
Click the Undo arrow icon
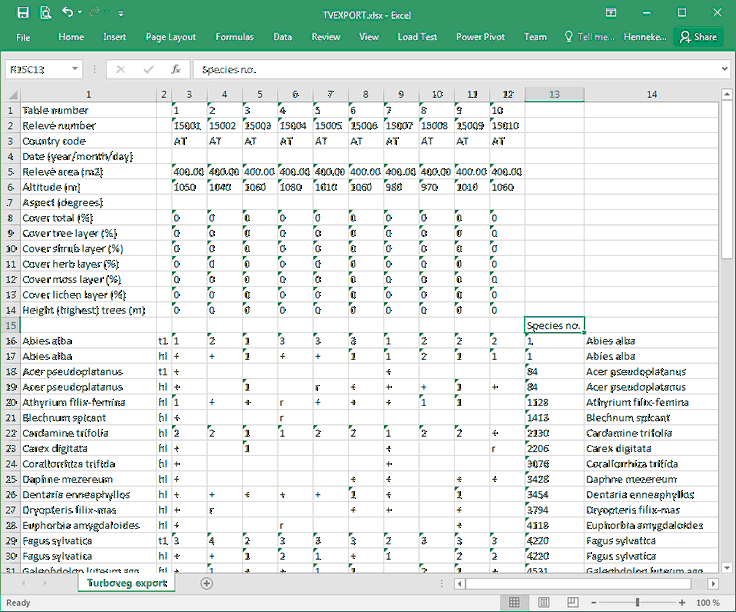pos(68,13)
